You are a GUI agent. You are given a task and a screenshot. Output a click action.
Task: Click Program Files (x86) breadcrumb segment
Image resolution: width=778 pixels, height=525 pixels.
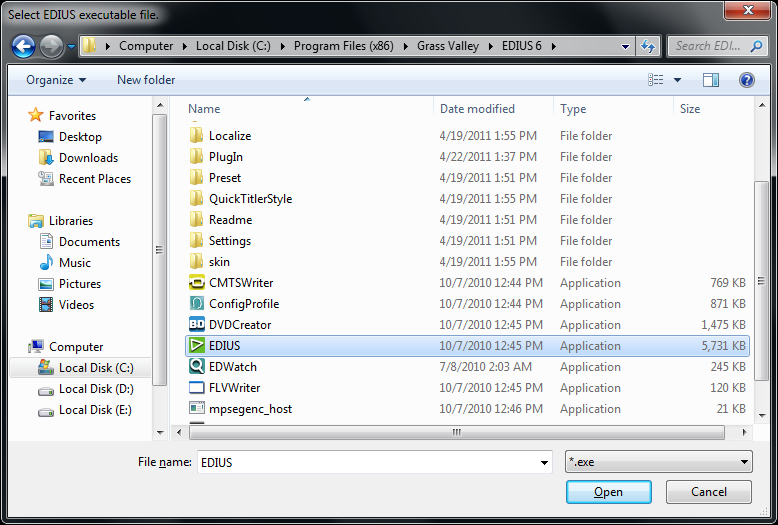[x=343, y=46]
